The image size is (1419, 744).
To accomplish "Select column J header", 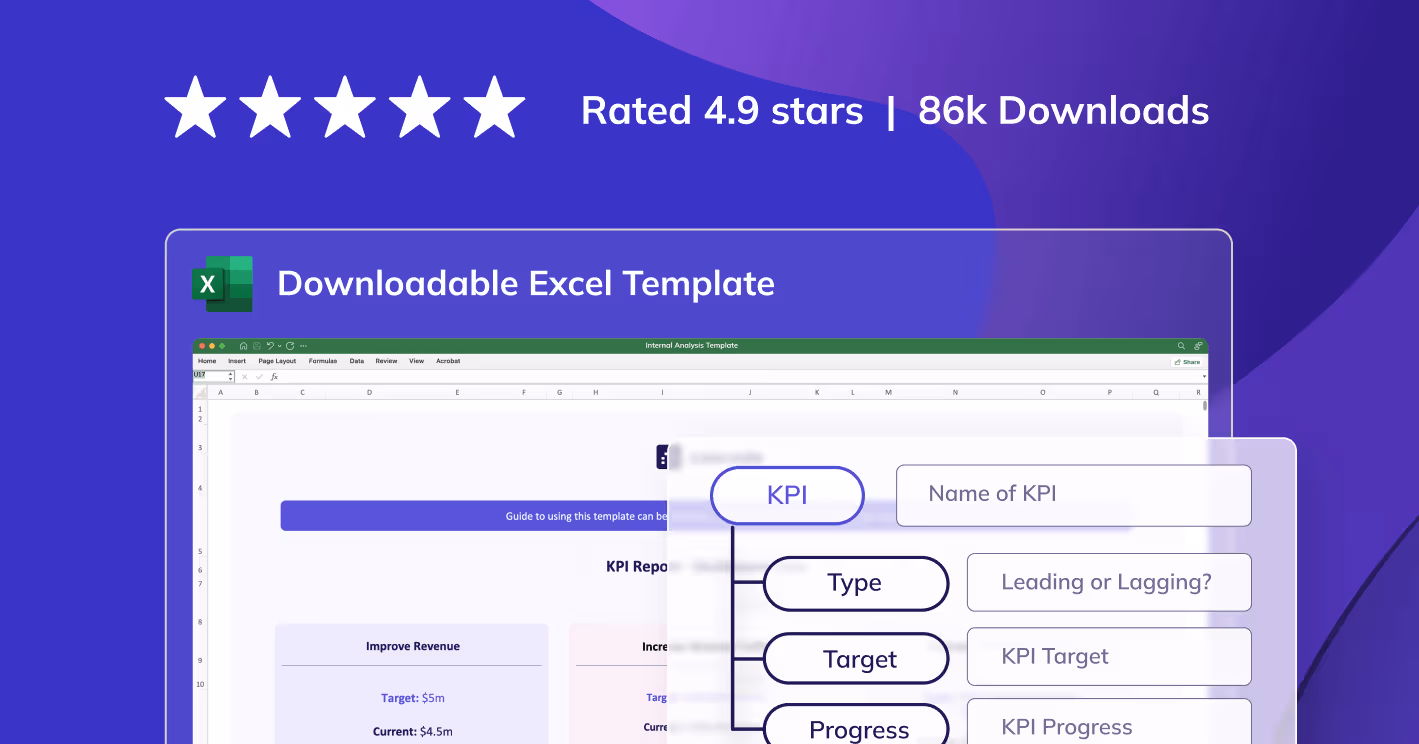I will click(750, 393).
